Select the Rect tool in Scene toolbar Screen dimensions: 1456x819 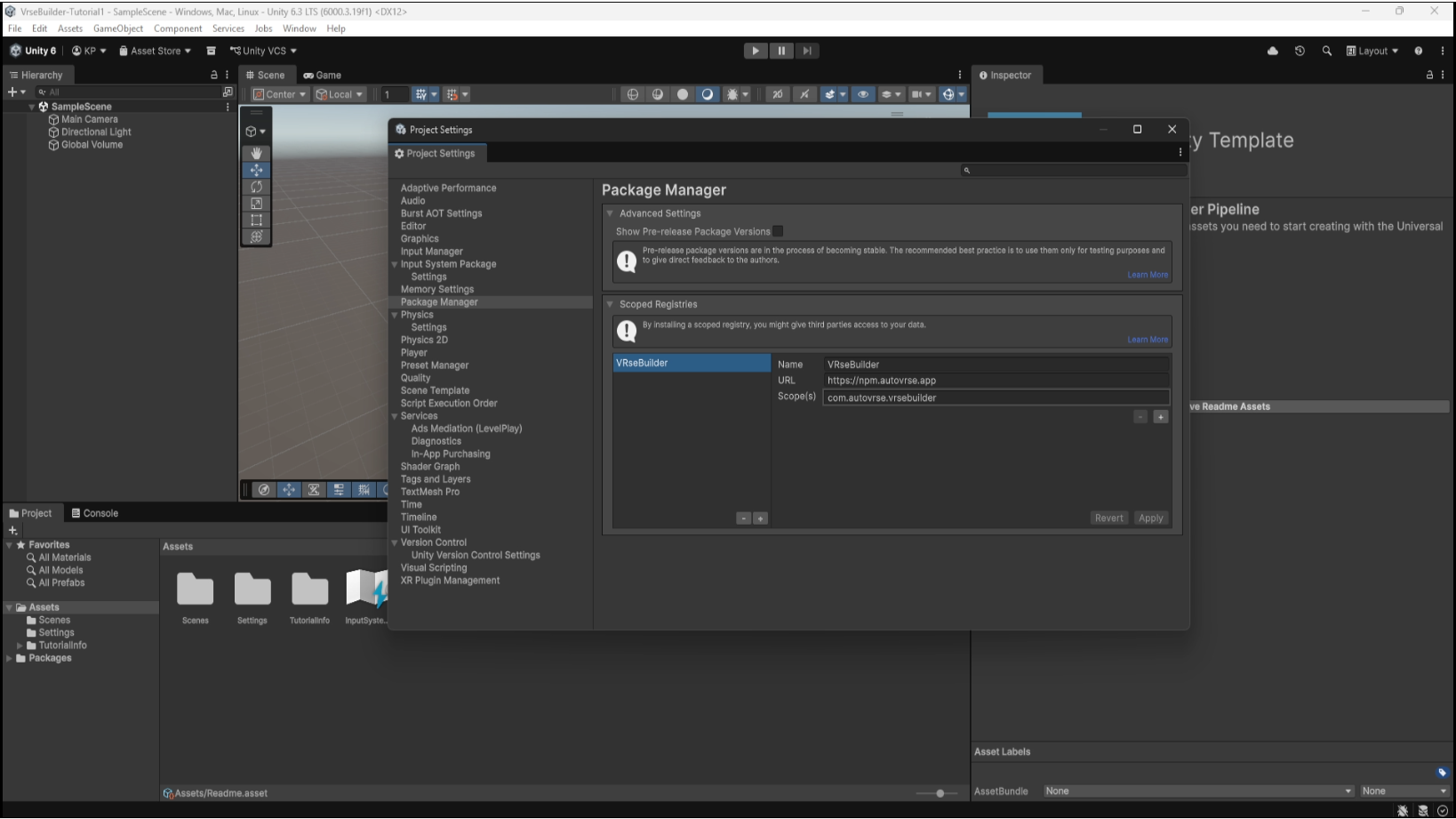point(257,220)
